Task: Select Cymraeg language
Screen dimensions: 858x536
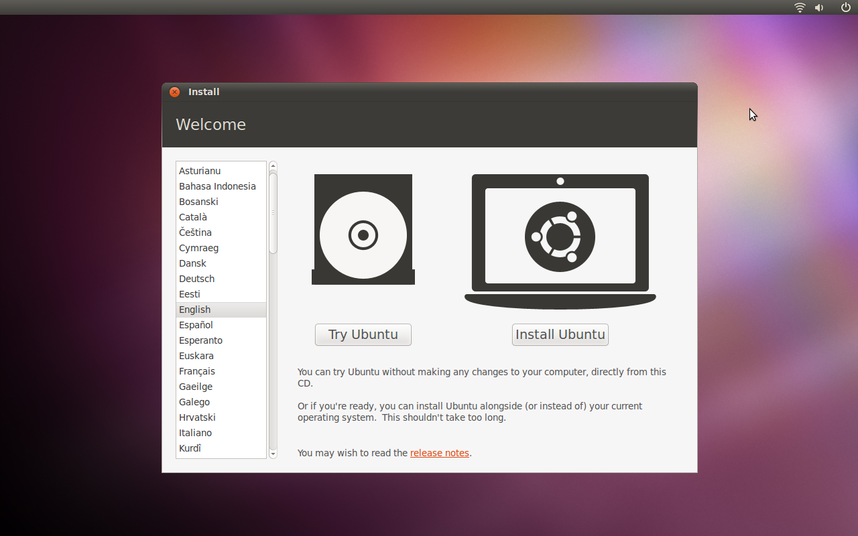Action: (x=221, y=248)
